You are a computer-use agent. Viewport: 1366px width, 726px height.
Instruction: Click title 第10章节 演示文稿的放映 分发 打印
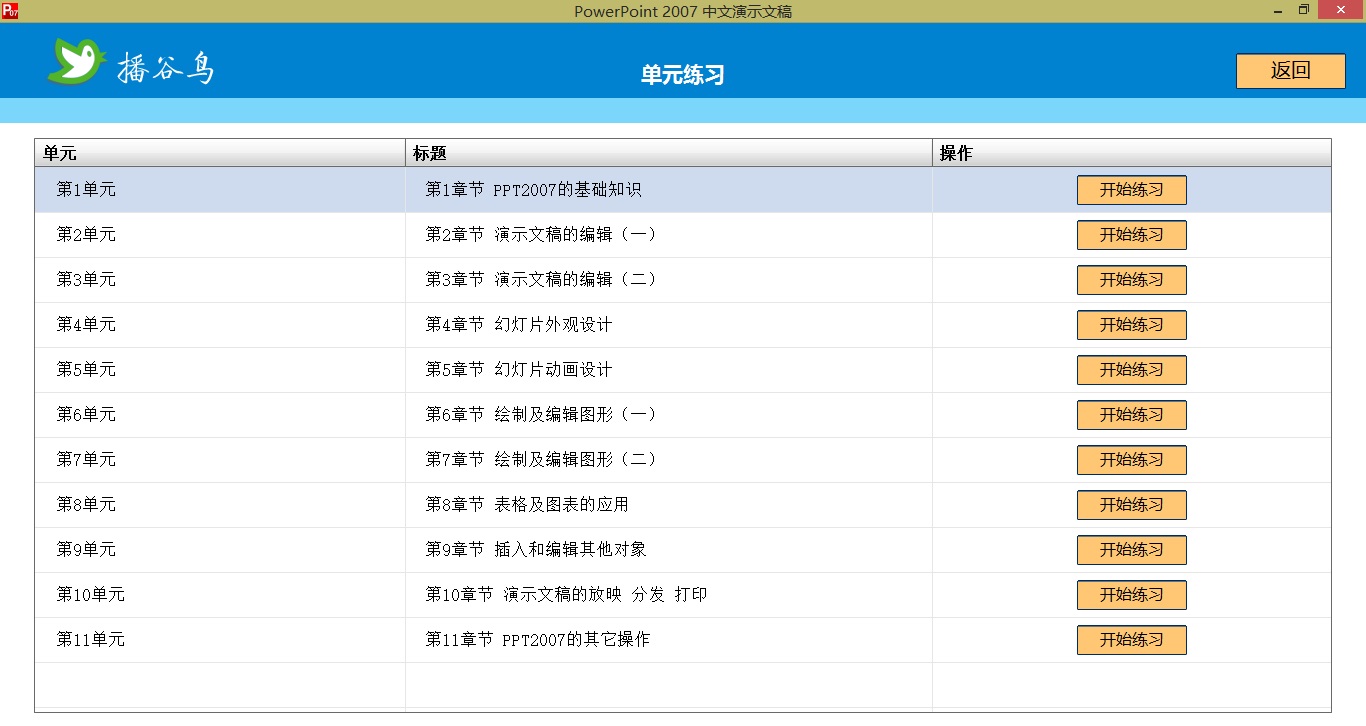[566, 594]
